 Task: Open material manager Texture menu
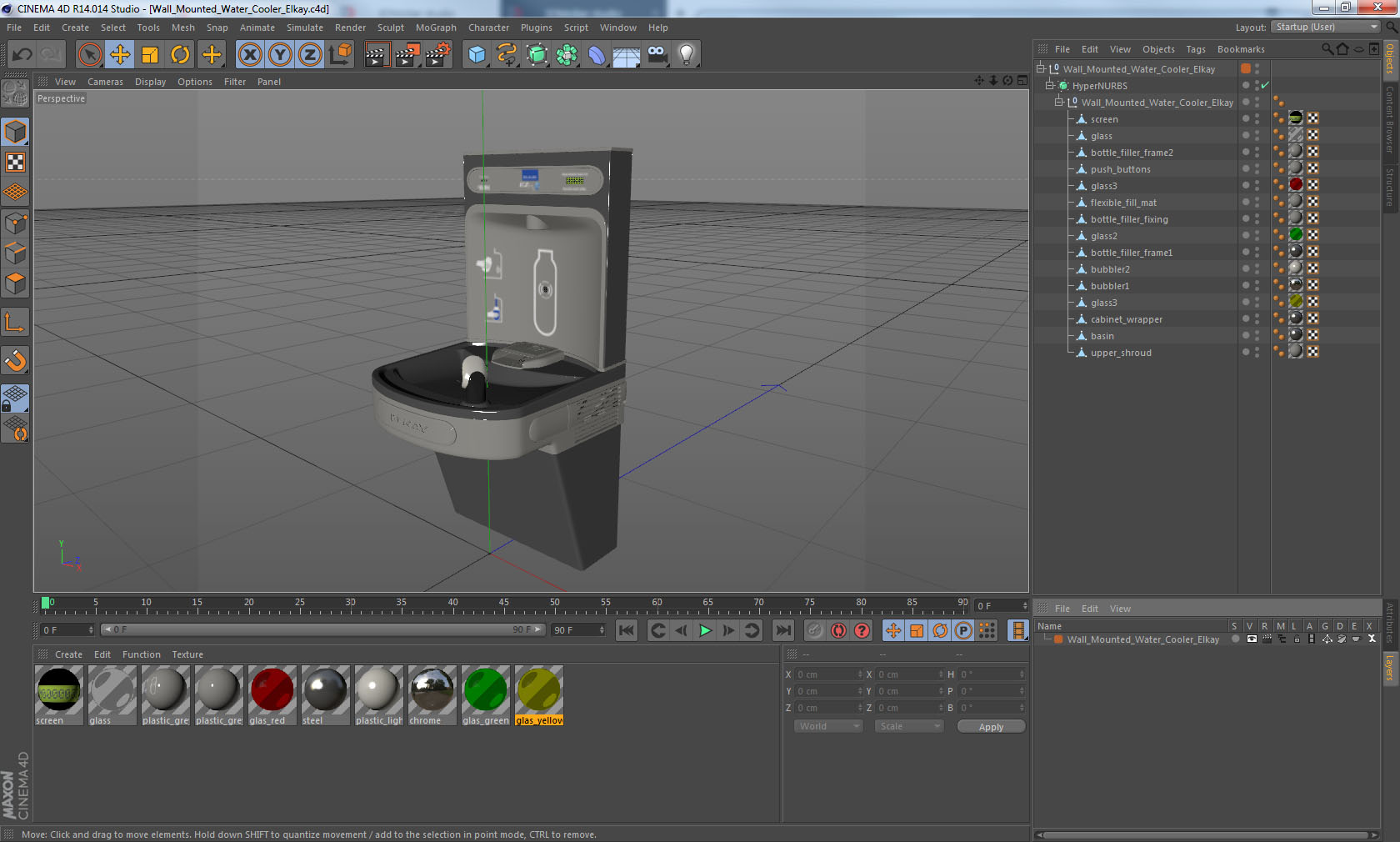(187, 654)
